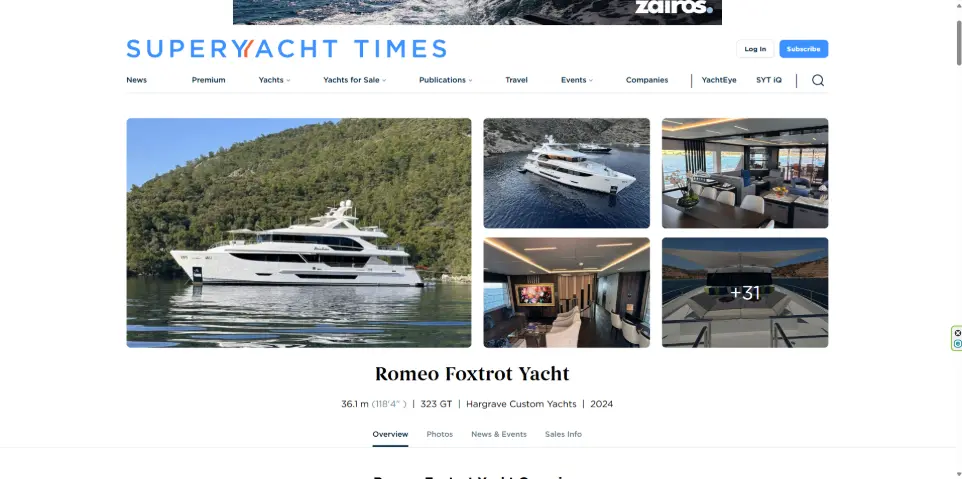This screenshot has height=479, width=962.
Task: Select the Overview tab
Action: 390,434
